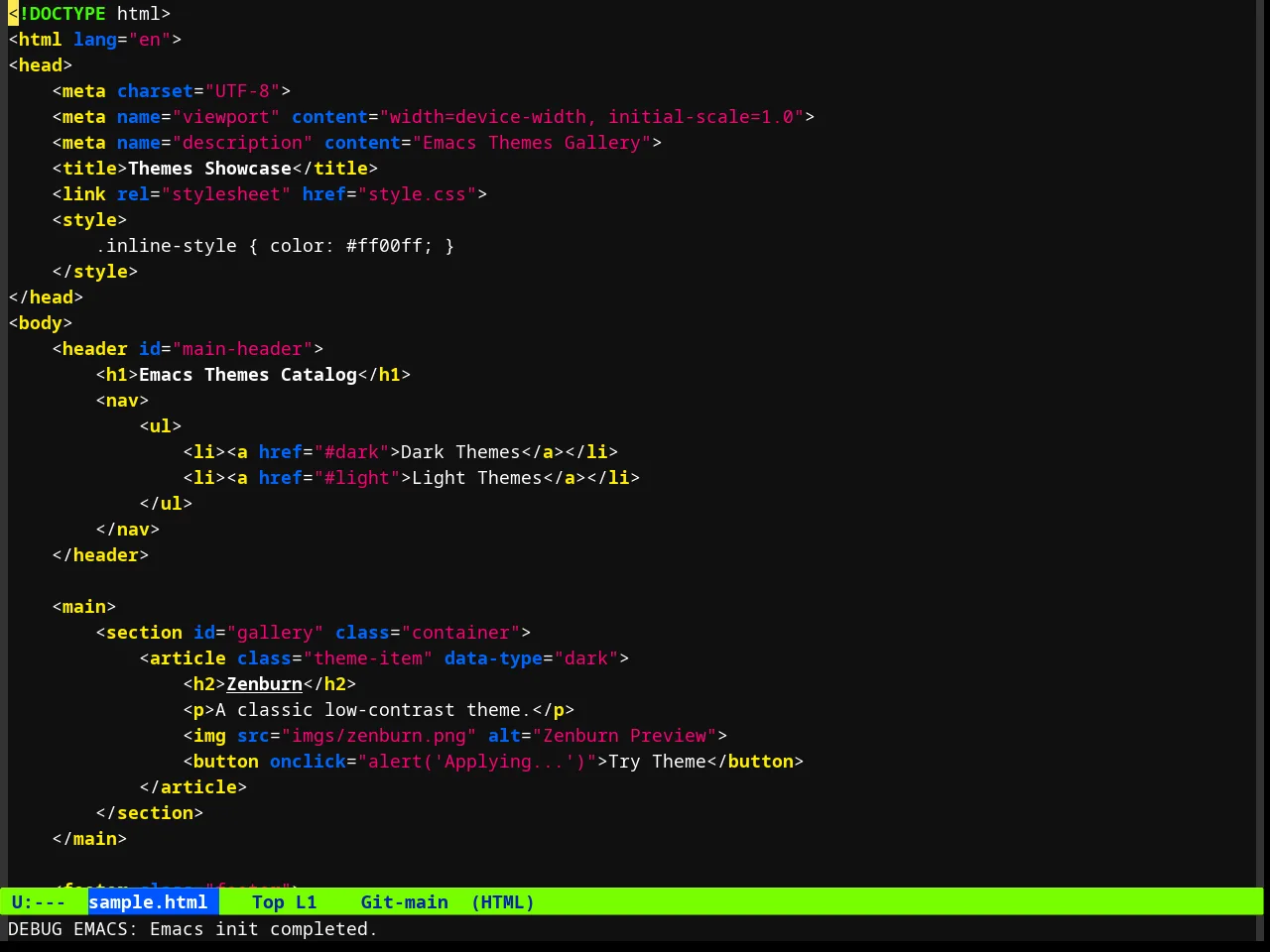This screenshot has width=1270, height=952.
Task: Click the 'Try Theme' button label text
Action: click(657, 762)
